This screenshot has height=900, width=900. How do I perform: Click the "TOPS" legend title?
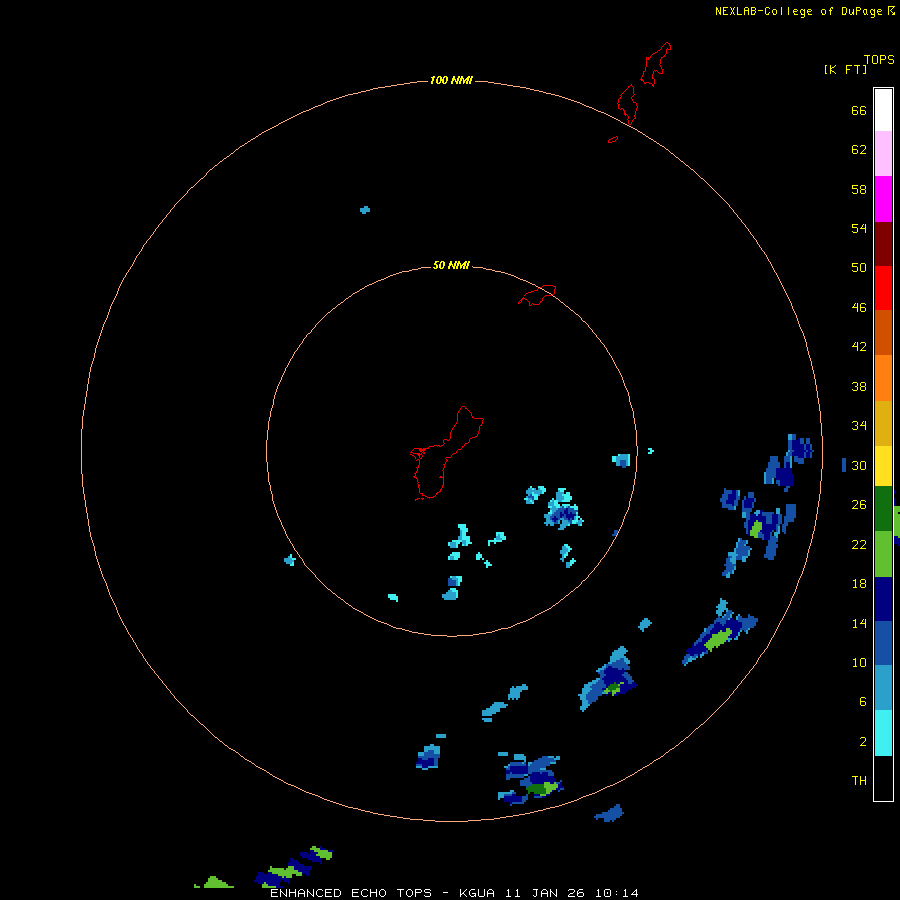(879, 60)
